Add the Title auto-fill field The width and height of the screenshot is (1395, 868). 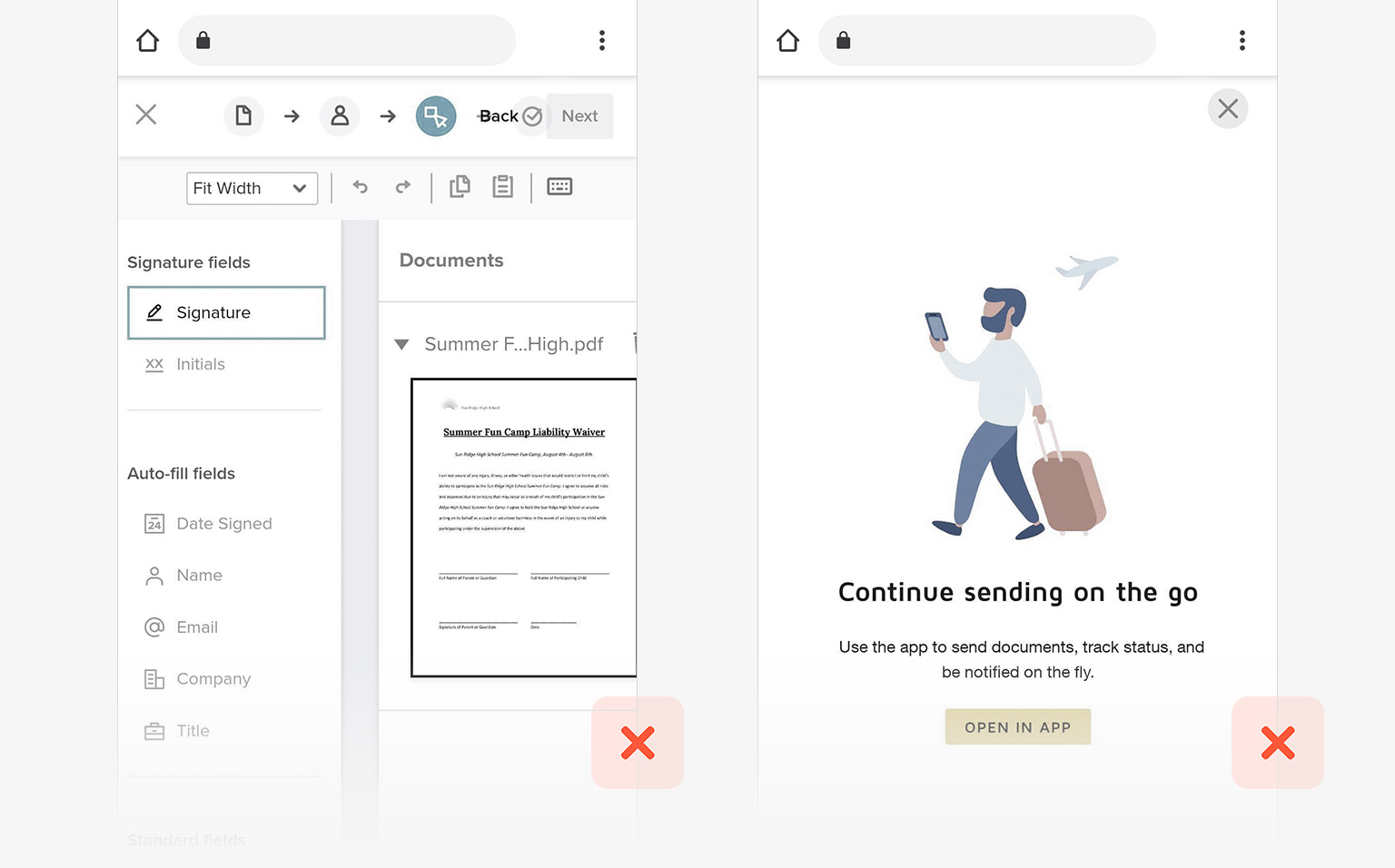[x=192, y=730]
